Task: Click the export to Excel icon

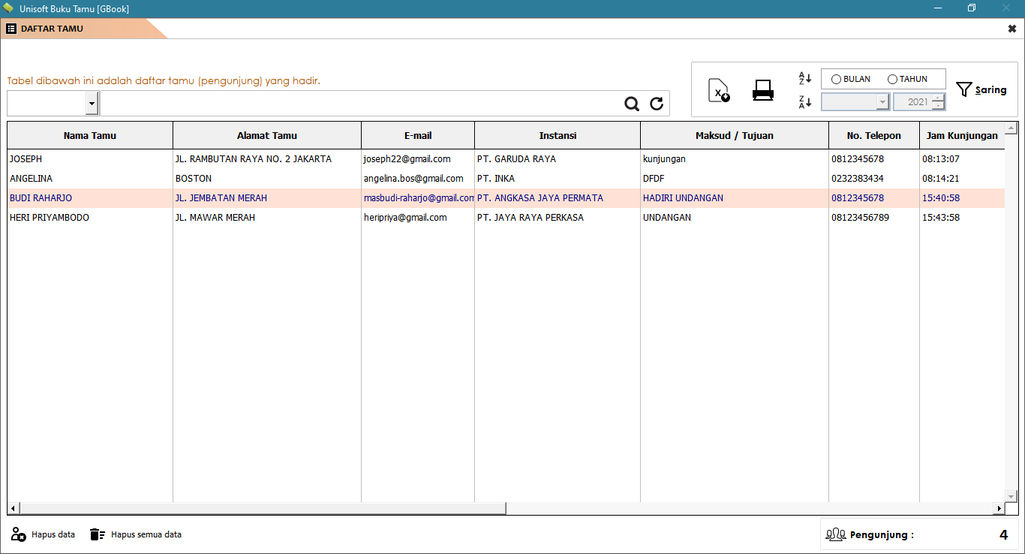Action: [719, 91]
